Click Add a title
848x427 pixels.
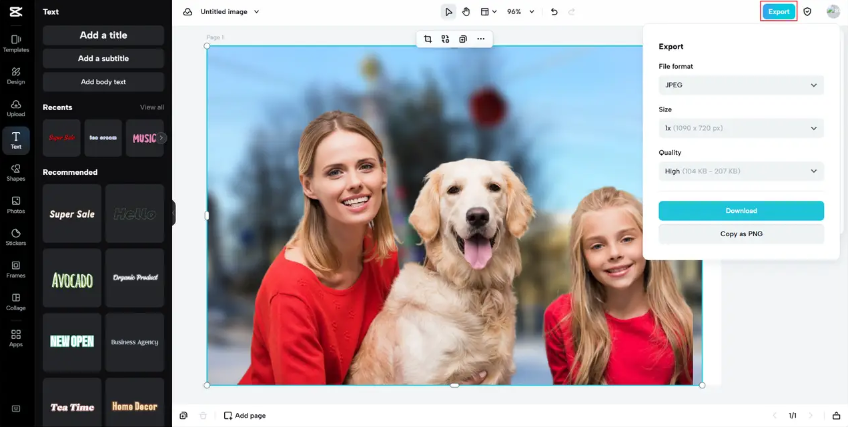click(x=103, y=35)
